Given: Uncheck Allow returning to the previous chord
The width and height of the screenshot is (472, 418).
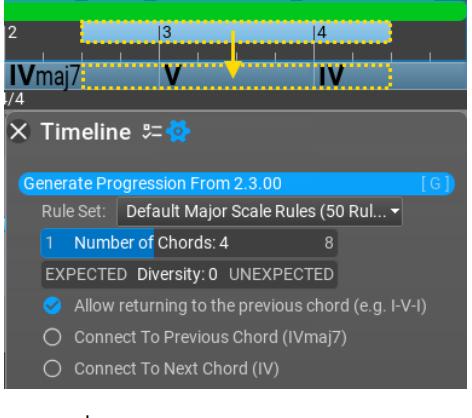Looking at the screenshot, I should click(52, 306).
